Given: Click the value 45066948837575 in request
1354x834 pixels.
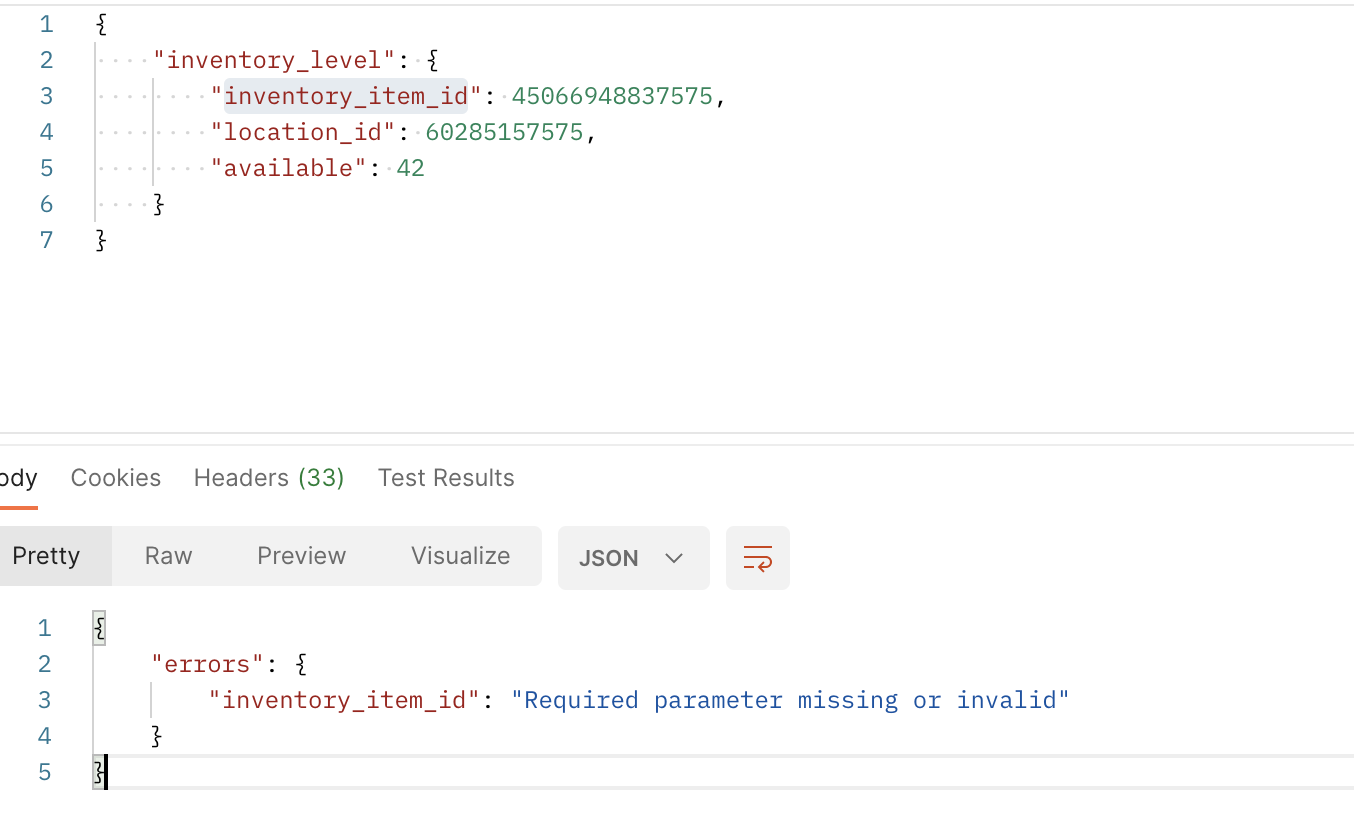Looking at the screenshot, I should 612,96.
